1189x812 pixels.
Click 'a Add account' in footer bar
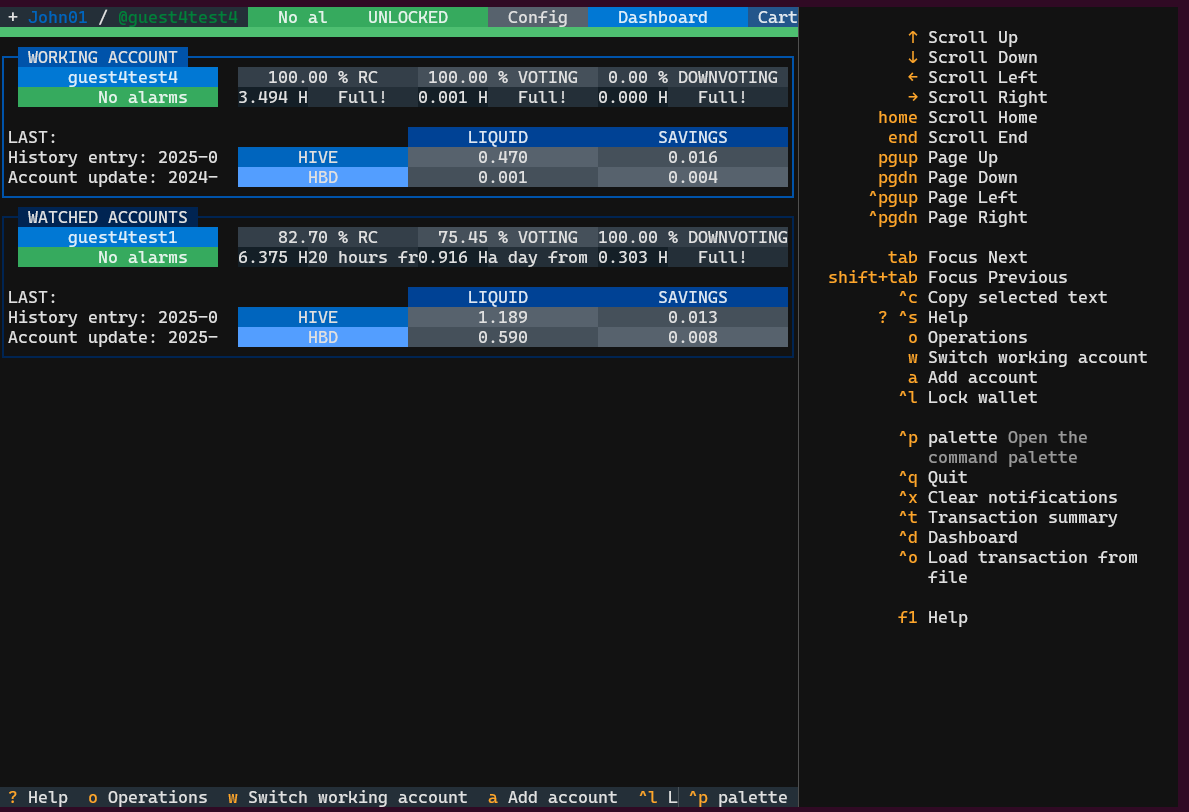(x=553, y=797)
